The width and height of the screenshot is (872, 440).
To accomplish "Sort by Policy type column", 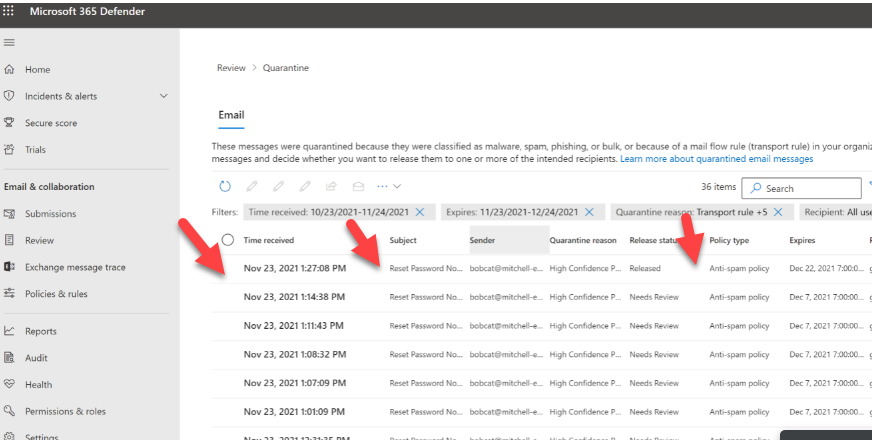I will coord(729,240).
